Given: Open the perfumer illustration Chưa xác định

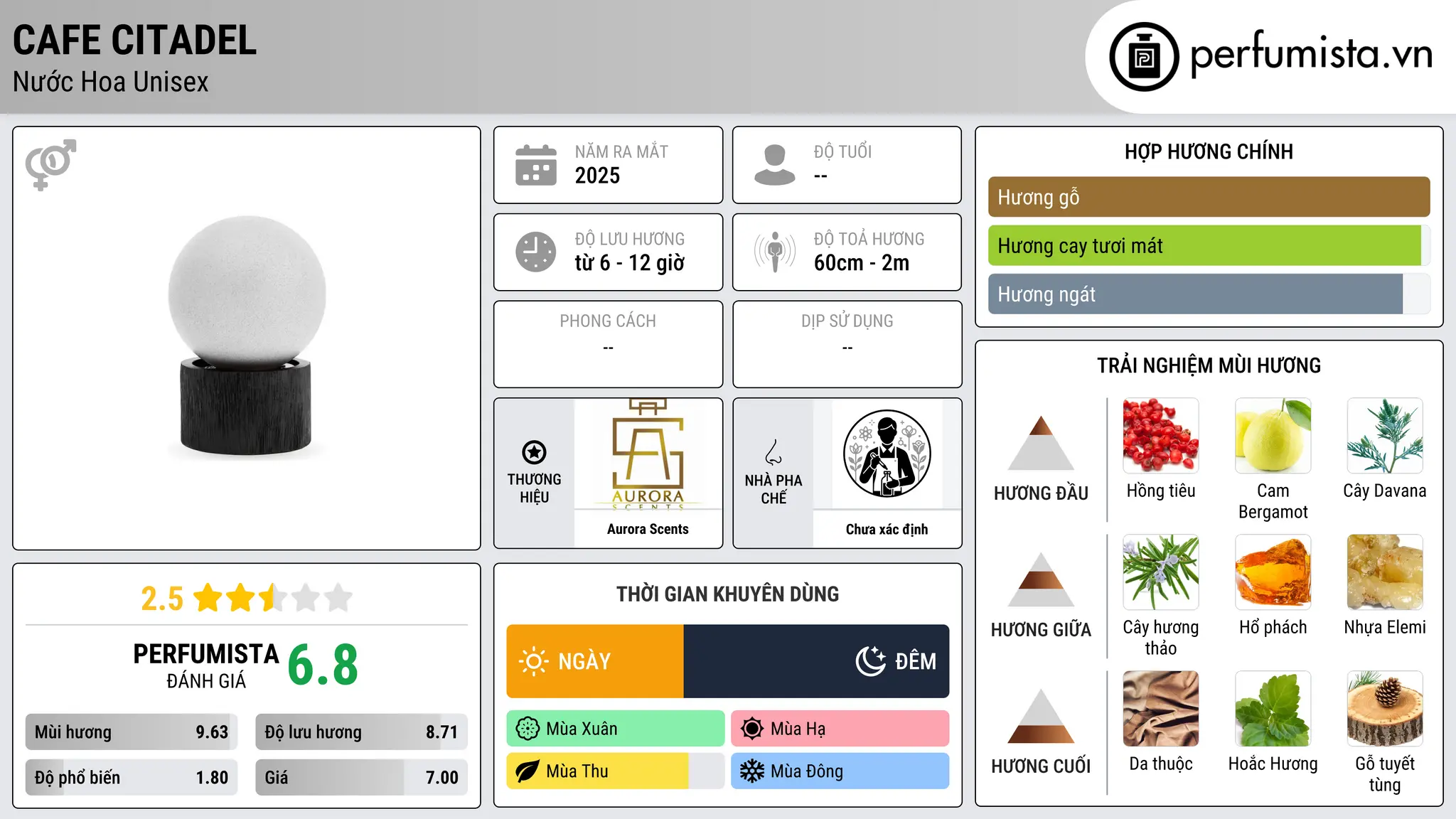Looking at the screenshot, I should (887, 454).
